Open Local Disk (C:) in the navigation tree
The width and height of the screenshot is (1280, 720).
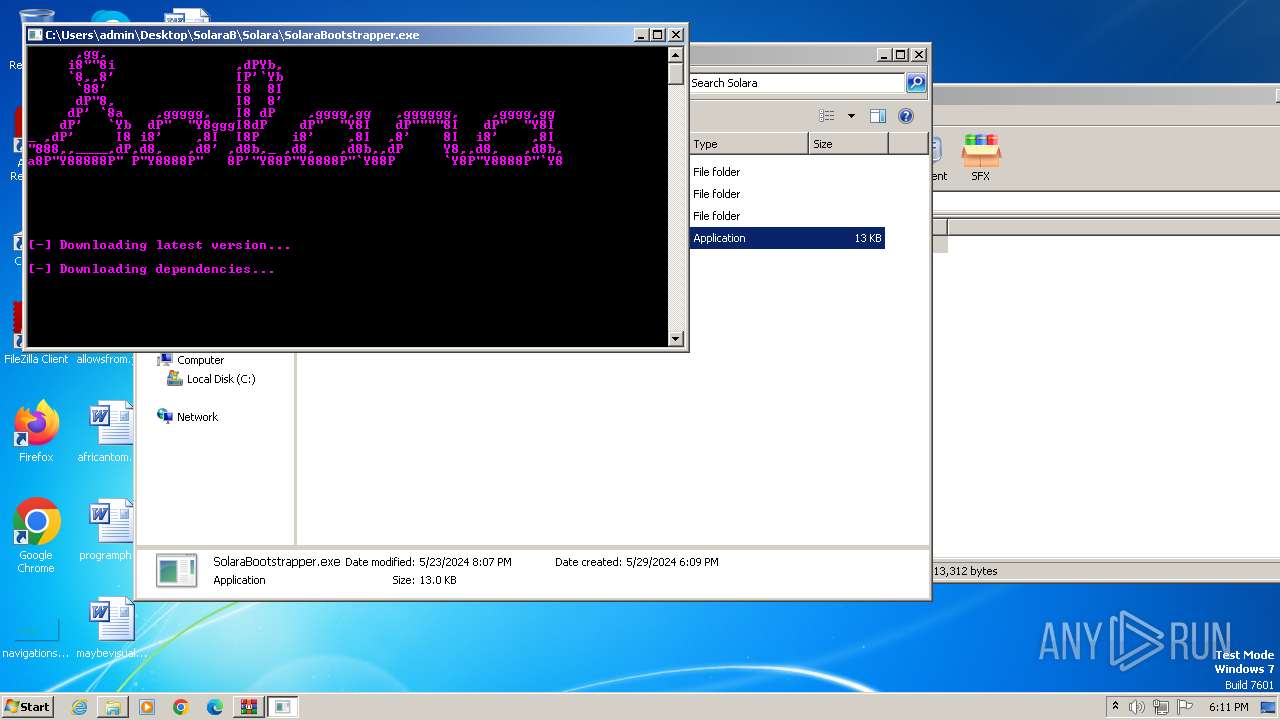pyautogui.click(x=220, y=379)
